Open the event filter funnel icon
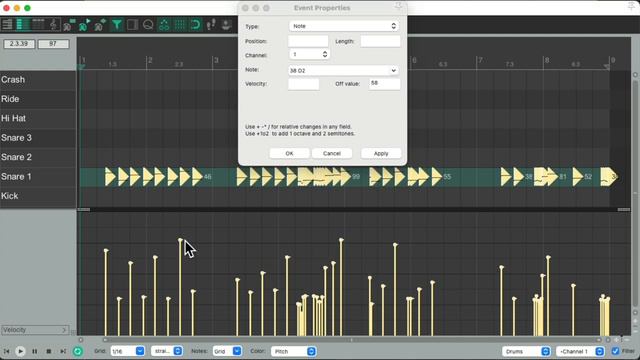The width and height of the screenshot is (640, 360). [x=117, y=25]
